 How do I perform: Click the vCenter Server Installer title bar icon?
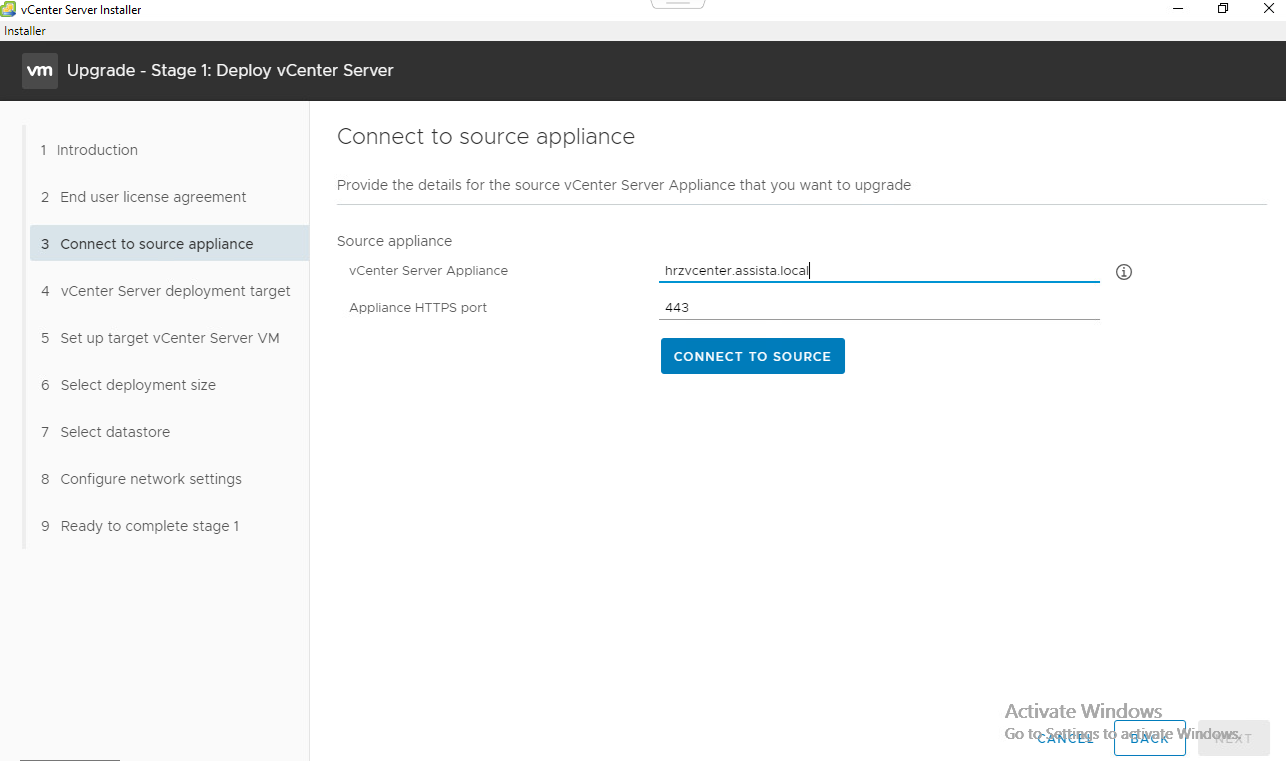click(9, 9)
